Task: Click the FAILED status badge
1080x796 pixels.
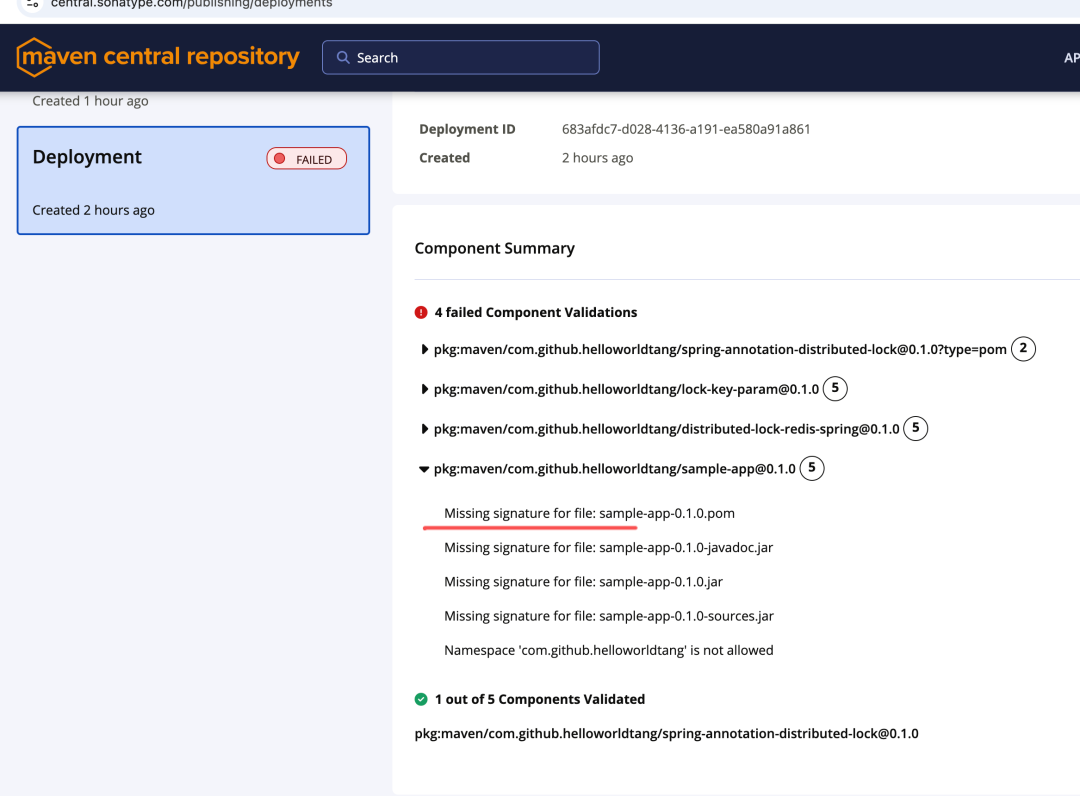Action: point(307,159)
